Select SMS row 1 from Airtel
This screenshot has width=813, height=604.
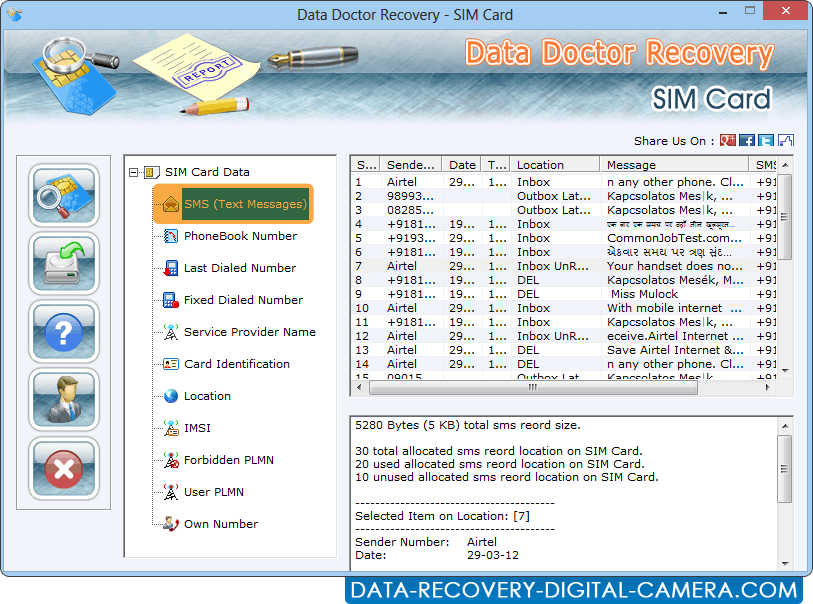564,182
